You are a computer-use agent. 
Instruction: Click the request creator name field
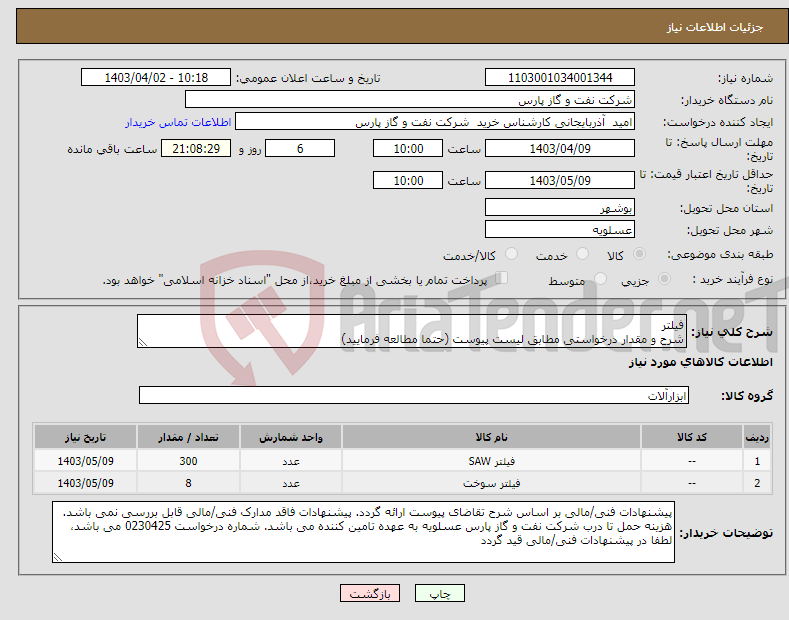[x=435, y=122]
